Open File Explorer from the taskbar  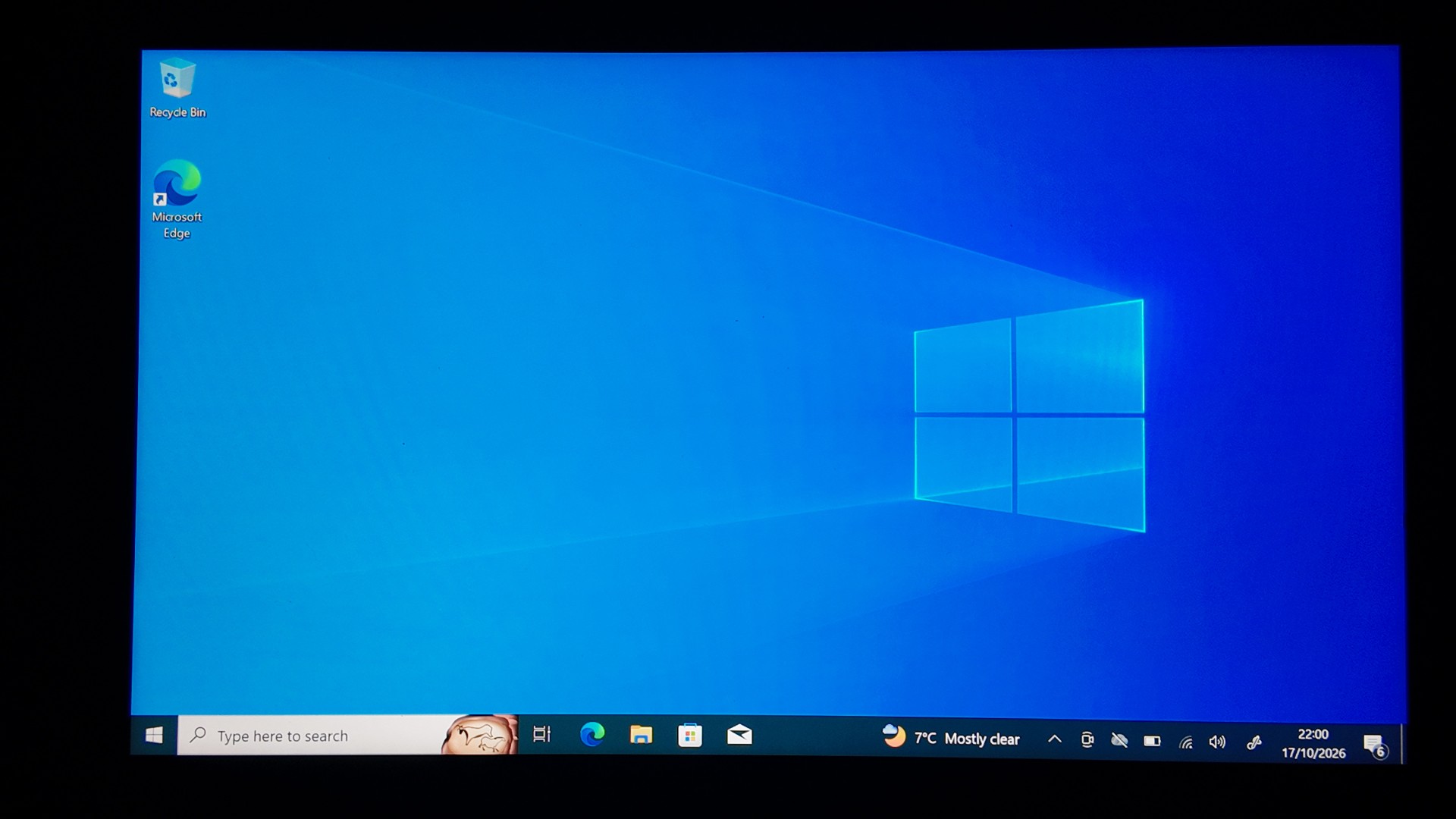641,735
